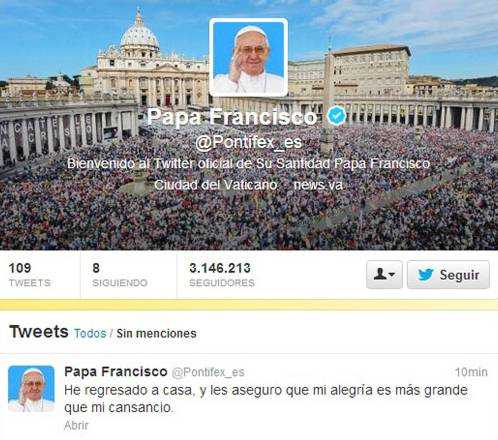Click the Twitter bird icon on Seguir button

pyautogui.click(x=425, y=275)
